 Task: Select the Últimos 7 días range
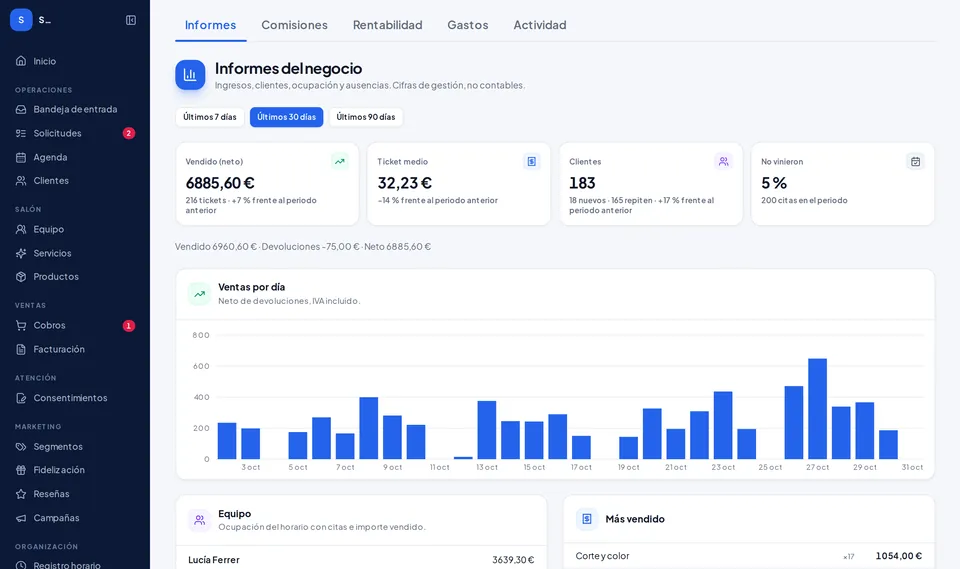[x=210, y=117]
